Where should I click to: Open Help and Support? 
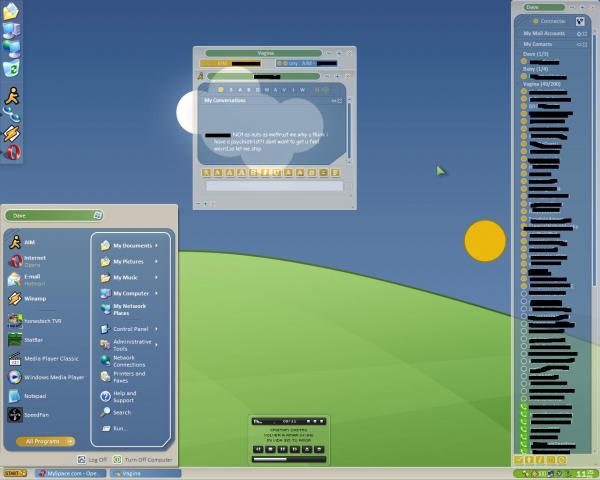pyautogui.click(x=118, y=397)
